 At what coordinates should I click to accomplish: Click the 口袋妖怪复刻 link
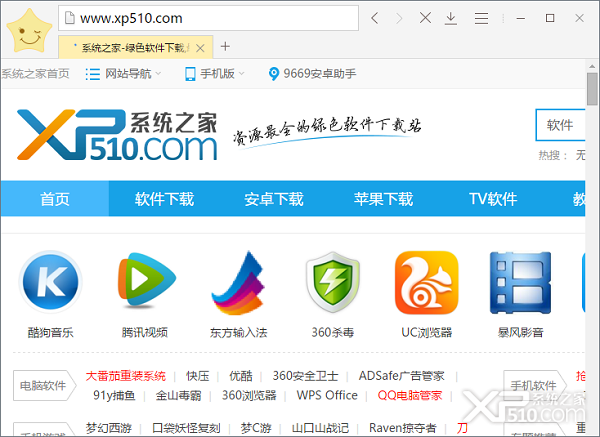pos(186,427)
